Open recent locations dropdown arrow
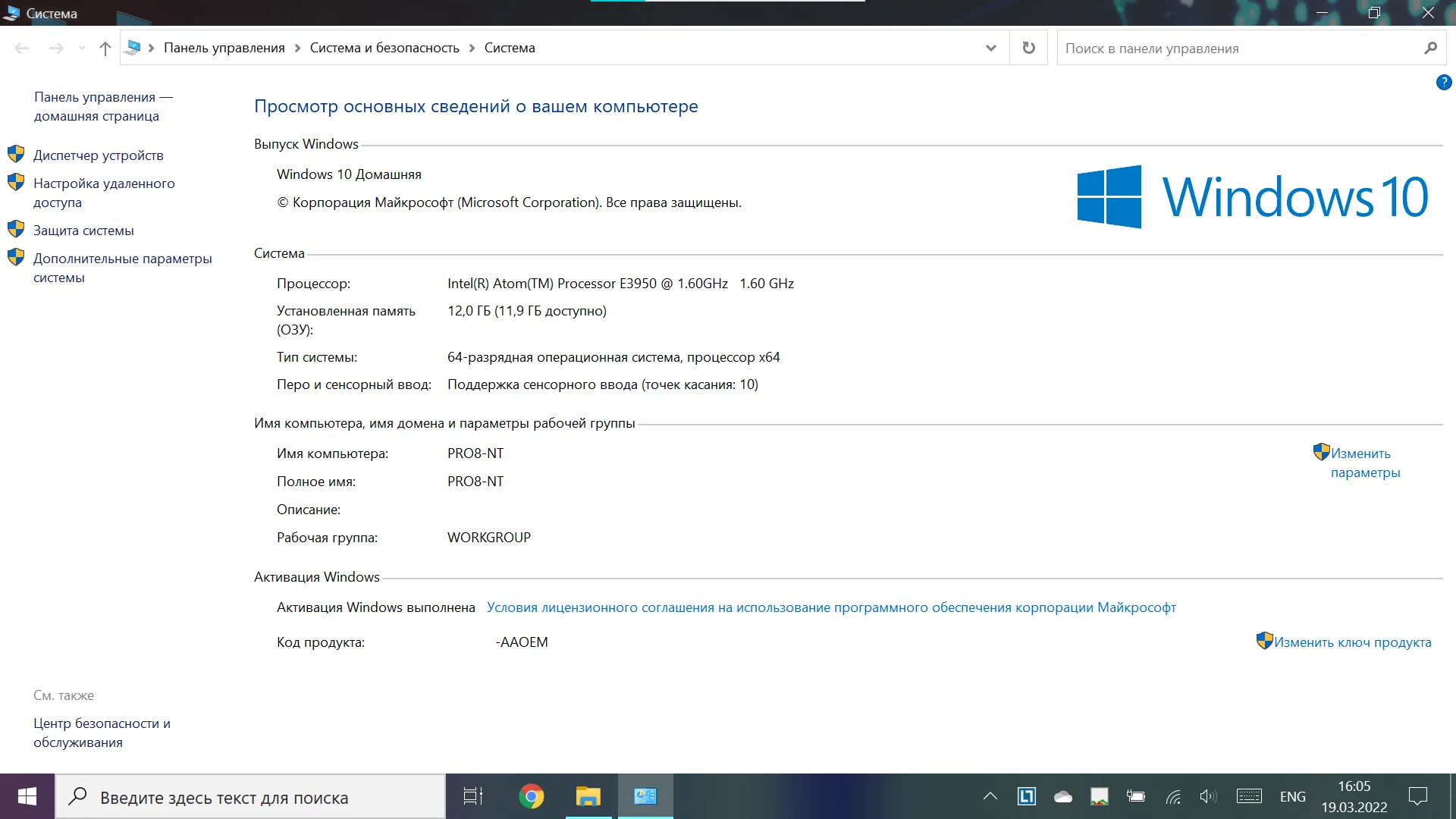1456x819 pixels. pyautogui.click(x=82, y=49)
